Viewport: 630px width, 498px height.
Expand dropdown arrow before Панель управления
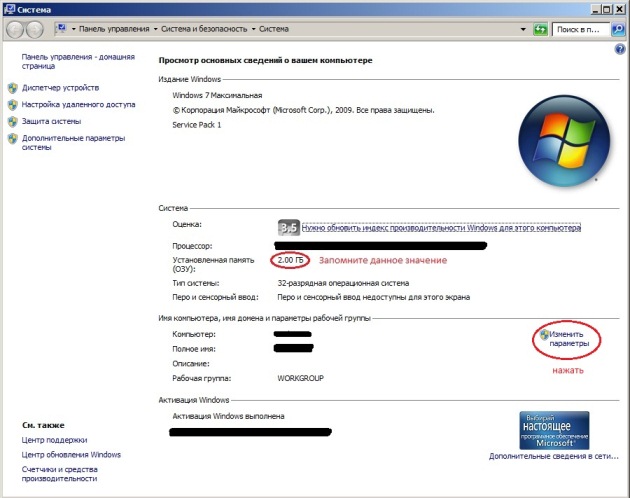74,29
